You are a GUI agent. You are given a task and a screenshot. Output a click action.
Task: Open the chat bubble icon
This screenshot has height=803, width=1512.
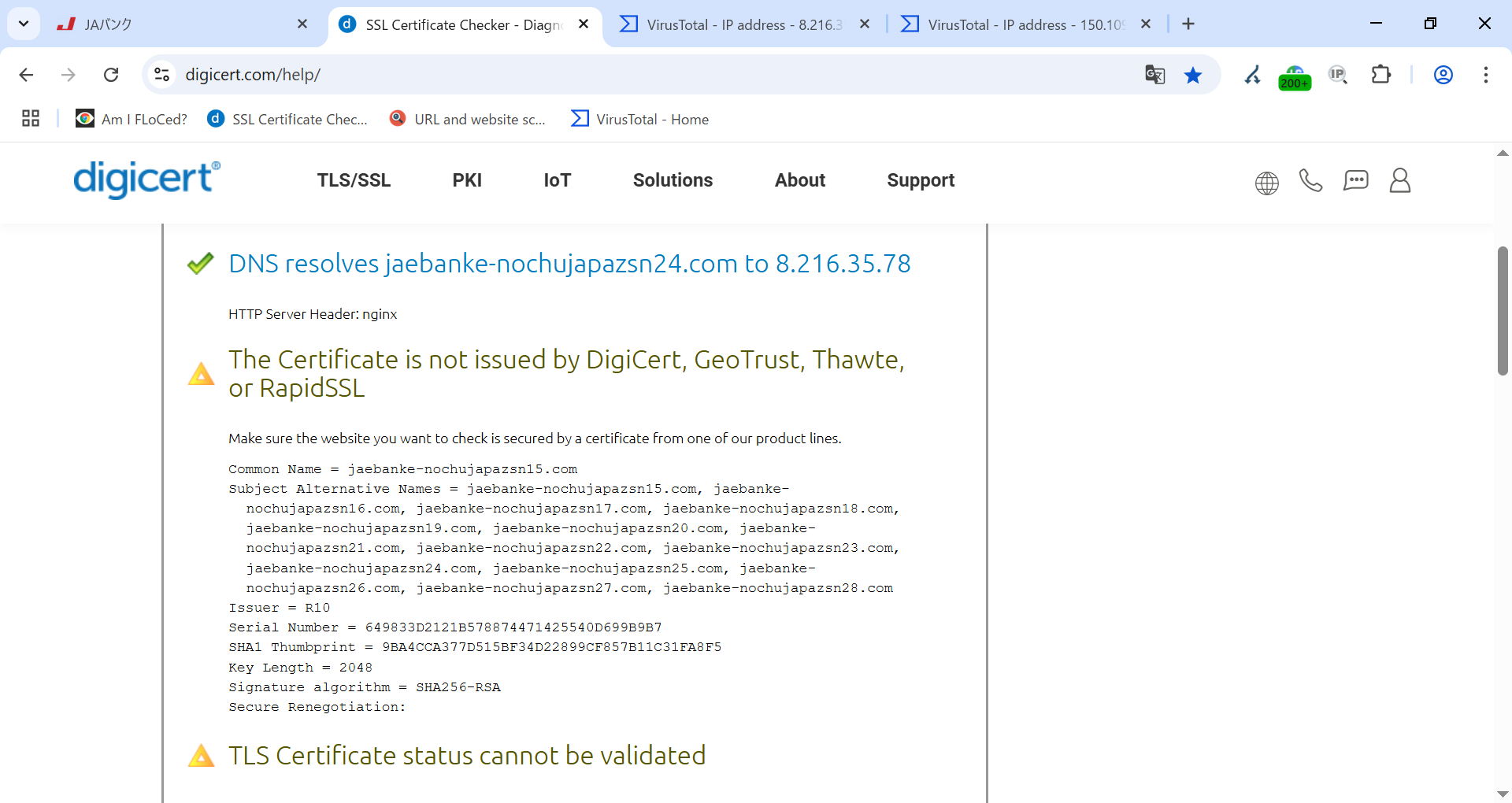point(1355,181)
